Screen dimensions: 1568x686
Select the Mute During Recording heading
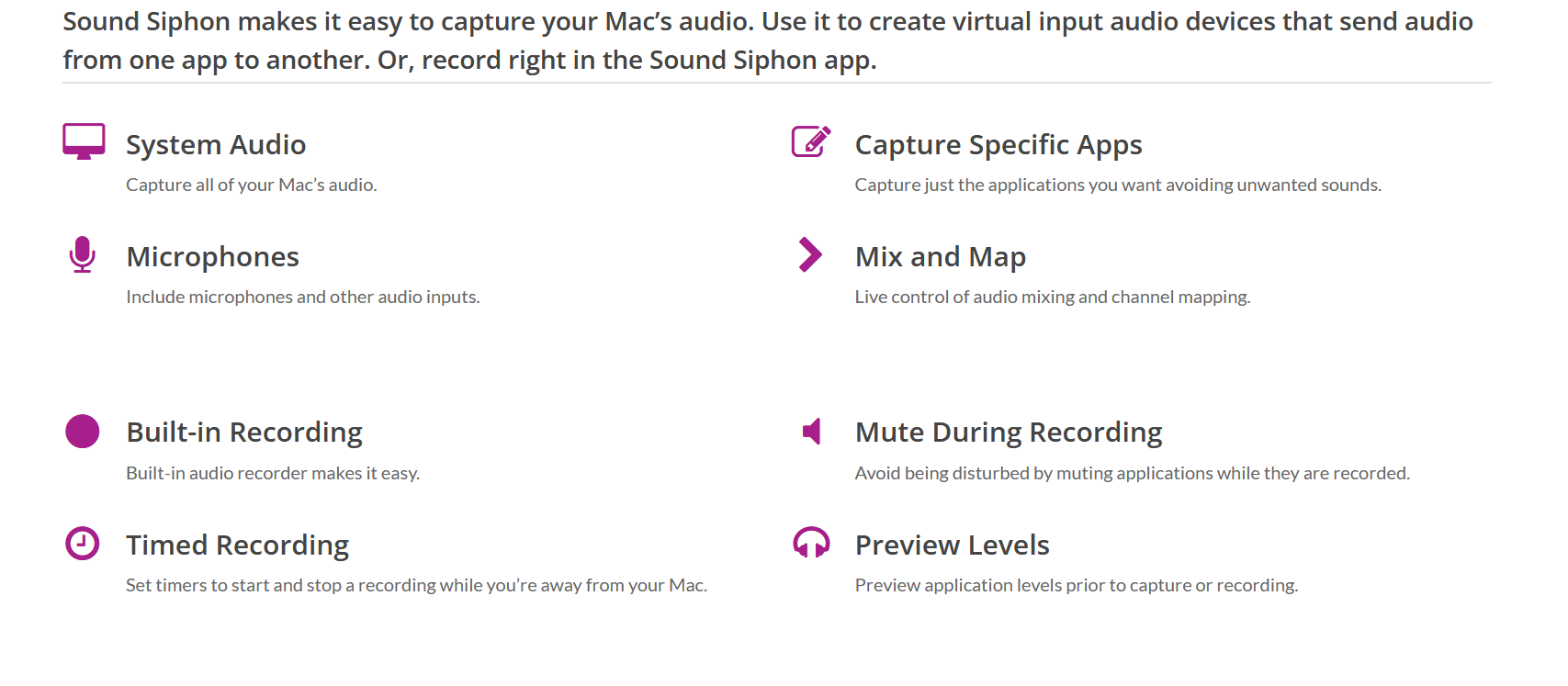click(1009, 433)
